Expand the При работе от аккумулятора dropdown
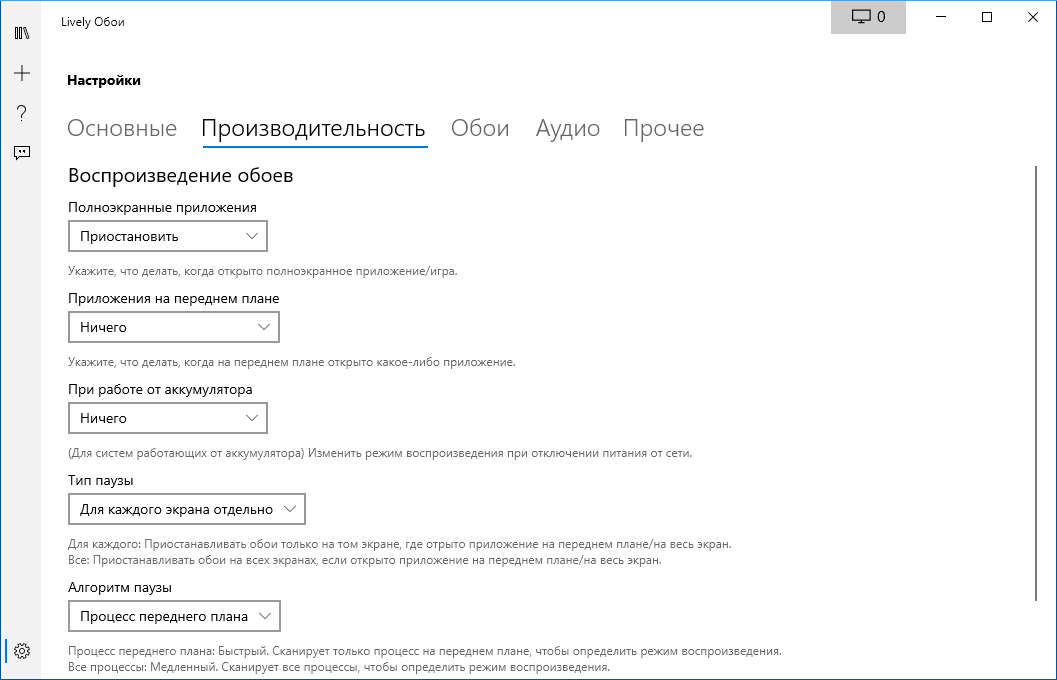Screen dimensions: 1057x680 [168, 419]
